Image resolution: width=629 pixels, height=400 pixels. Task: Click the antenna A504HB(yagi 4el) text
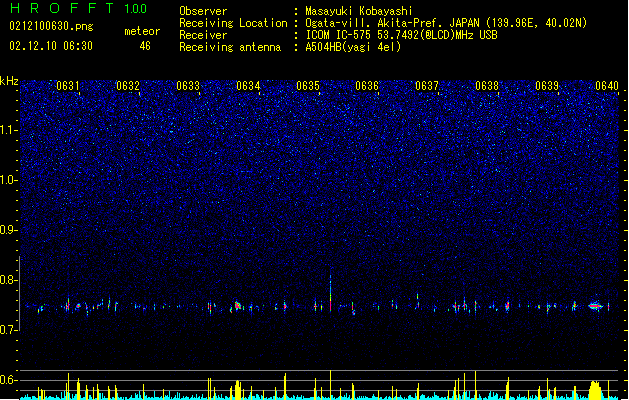click(x=353, y=47)
